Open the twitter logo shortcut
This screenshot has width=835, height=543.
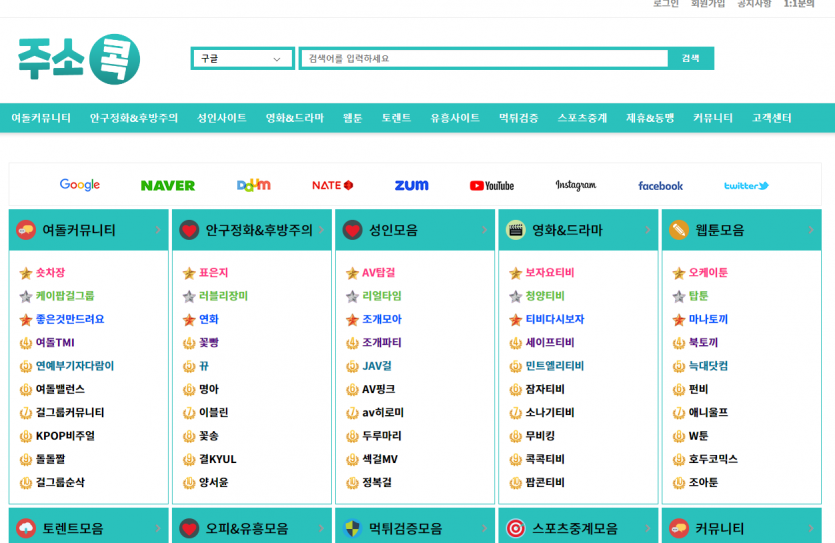click(x=746, y=186)
